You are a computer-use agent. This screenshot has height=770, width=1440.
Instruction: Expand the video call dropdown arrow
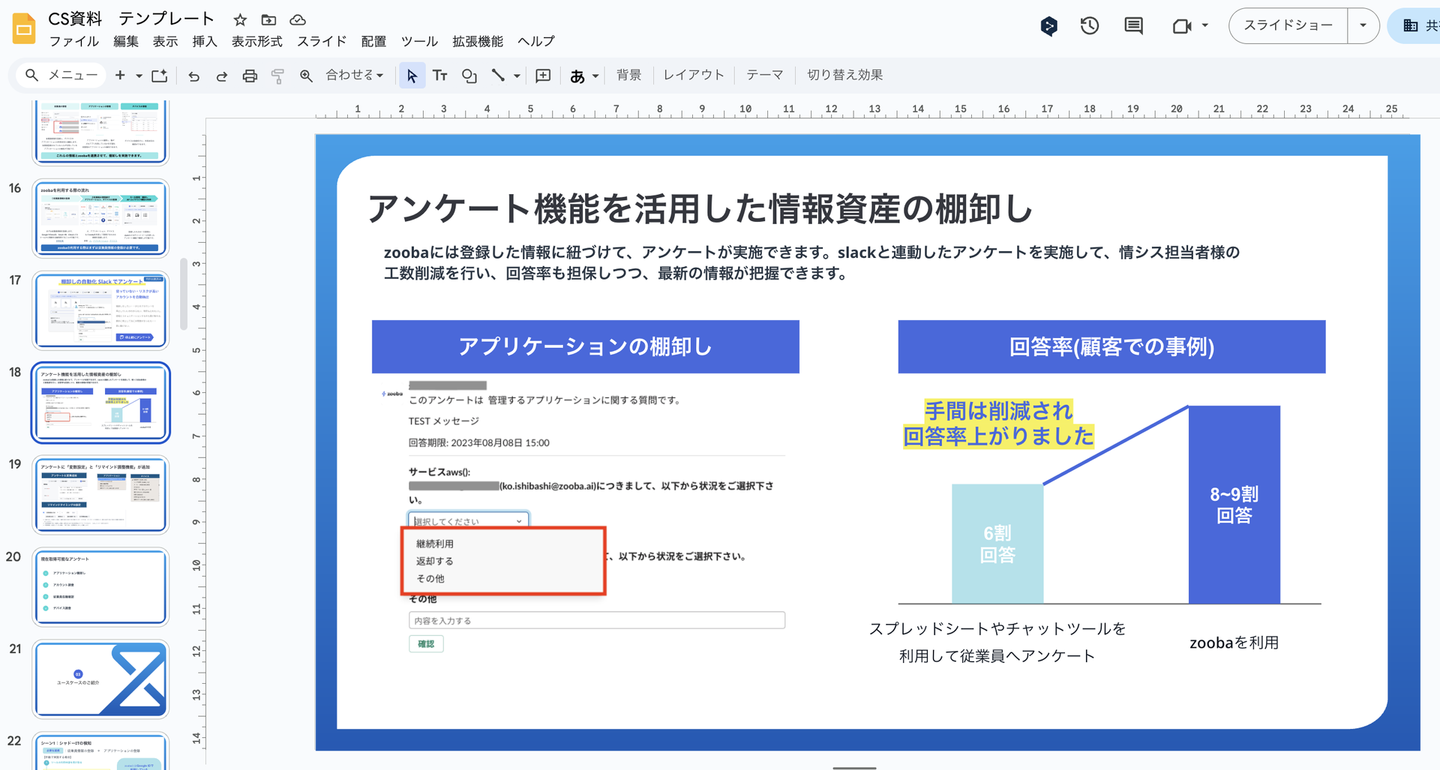coord(1205,26)
